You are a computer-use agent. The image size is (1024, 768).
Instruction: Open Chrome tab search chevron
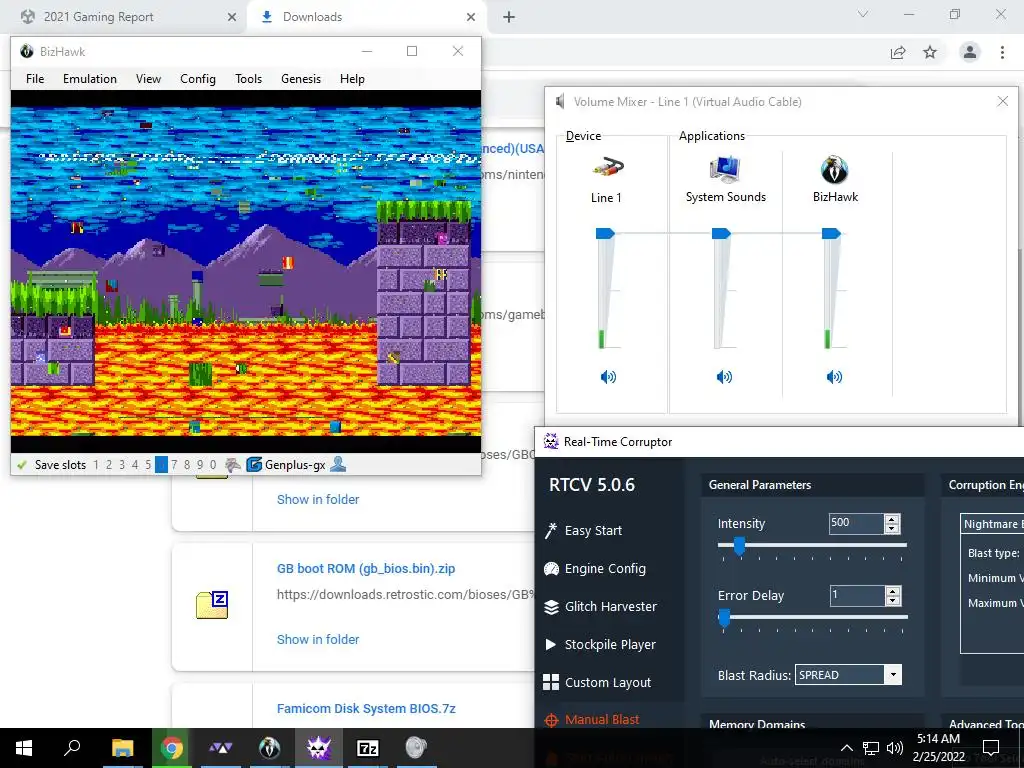[863, 14]
